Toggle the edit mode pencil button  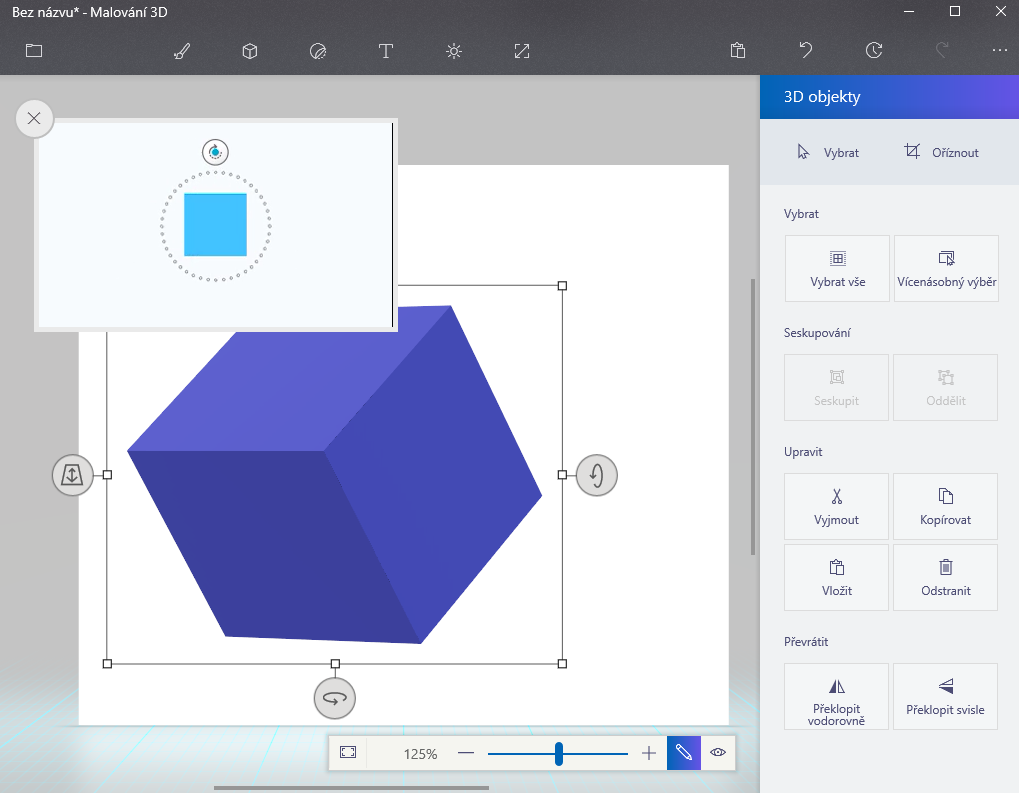coord(684,753)
